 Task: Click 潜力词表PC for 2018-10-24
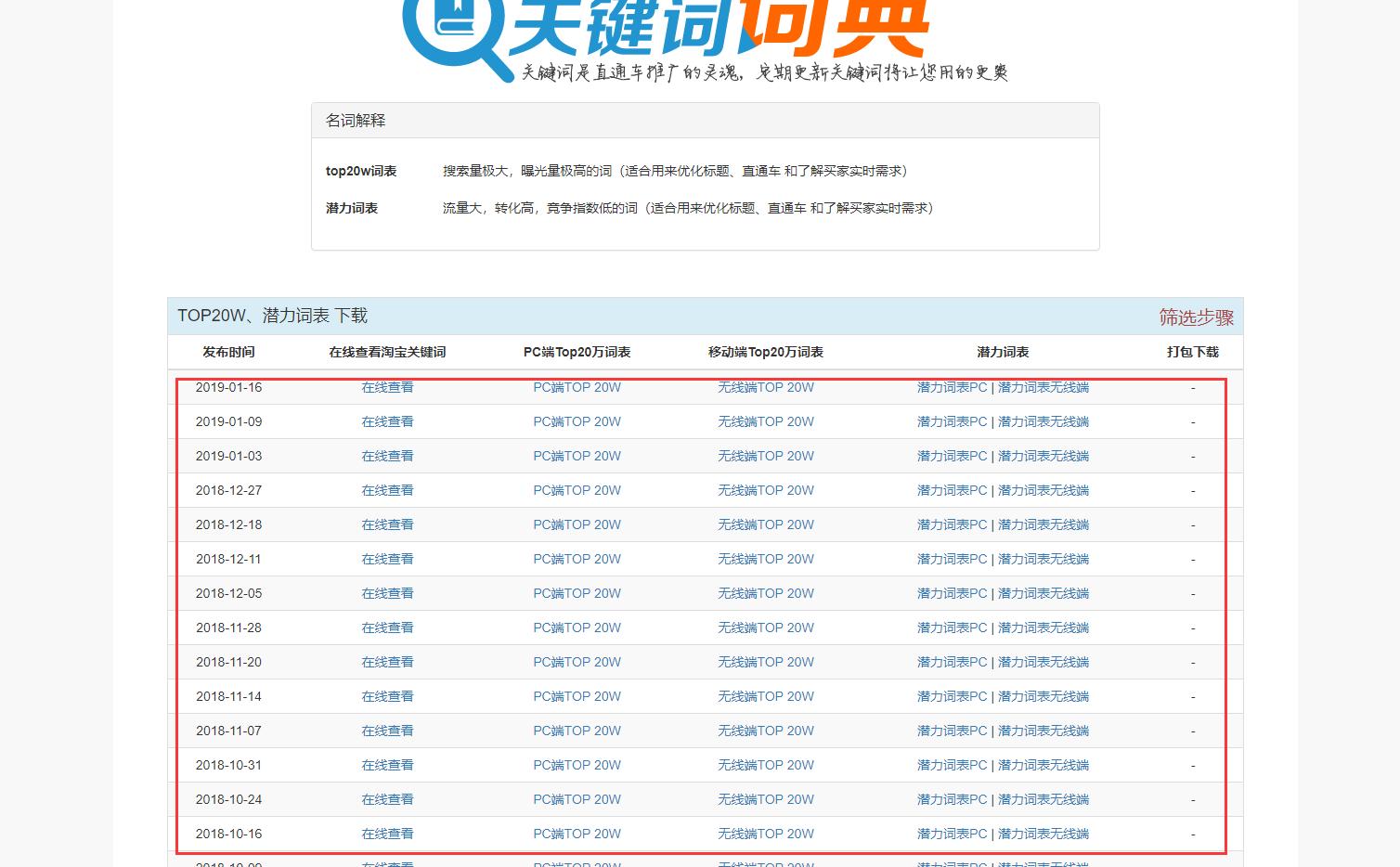[x=951, y=799]
